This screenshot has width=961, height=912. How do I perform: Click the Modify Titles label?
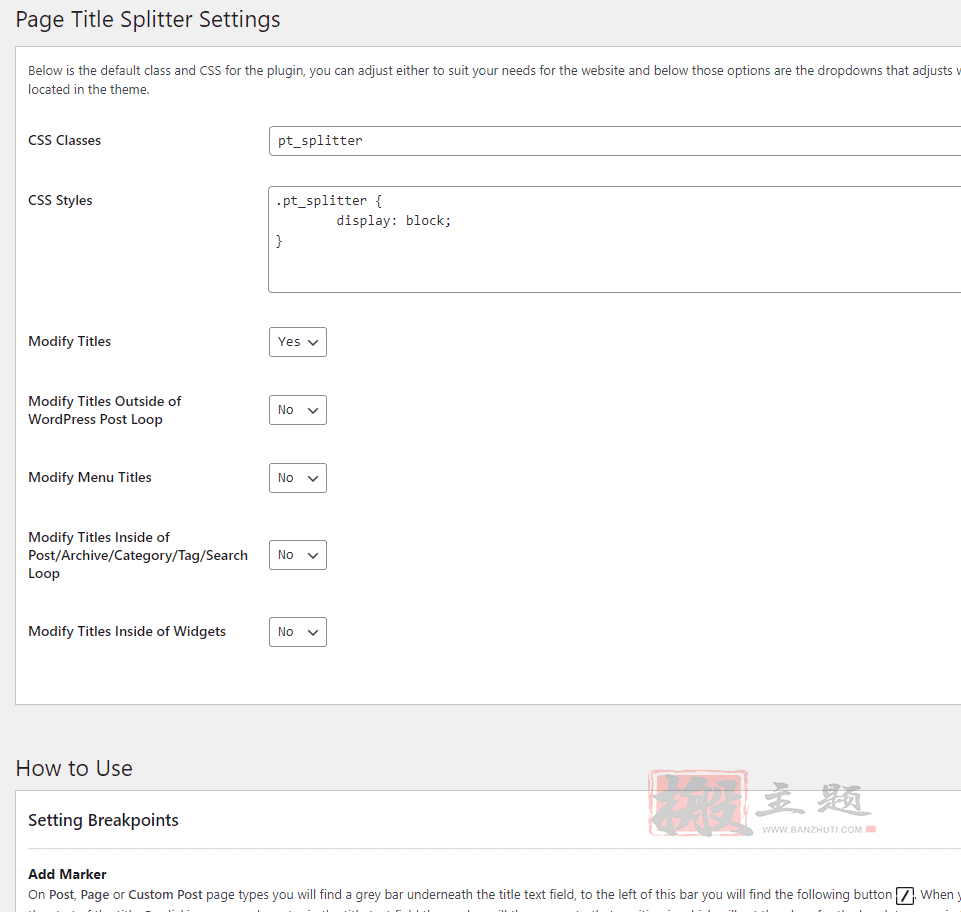click(x=70, y=341)
